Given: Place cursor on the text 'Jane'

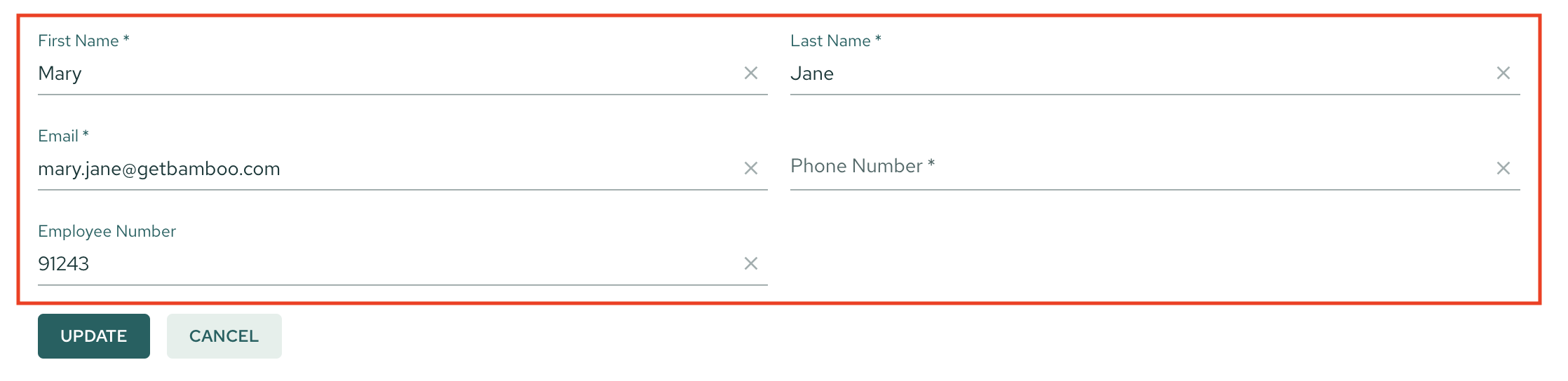Looking at the screenshot, I should [811, 74].
